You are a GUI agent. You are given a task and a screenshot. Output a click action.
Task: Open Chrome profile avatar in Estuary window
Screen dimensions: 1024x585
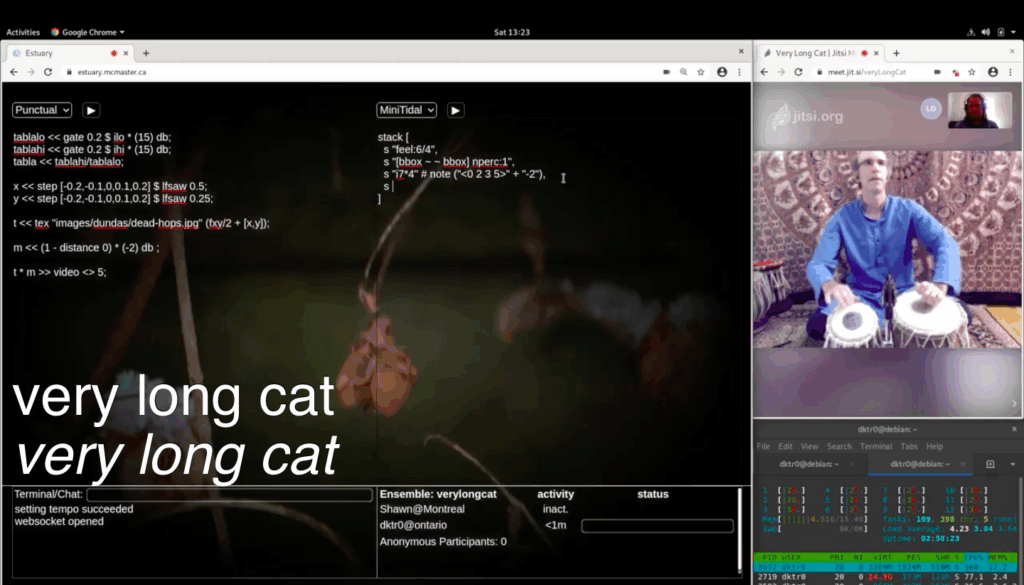tap(719, 72)
